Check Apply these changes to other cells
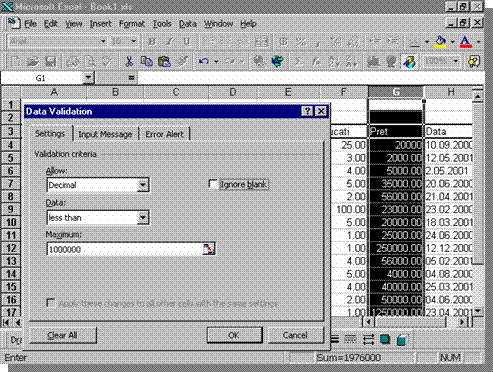 [51, 303]
